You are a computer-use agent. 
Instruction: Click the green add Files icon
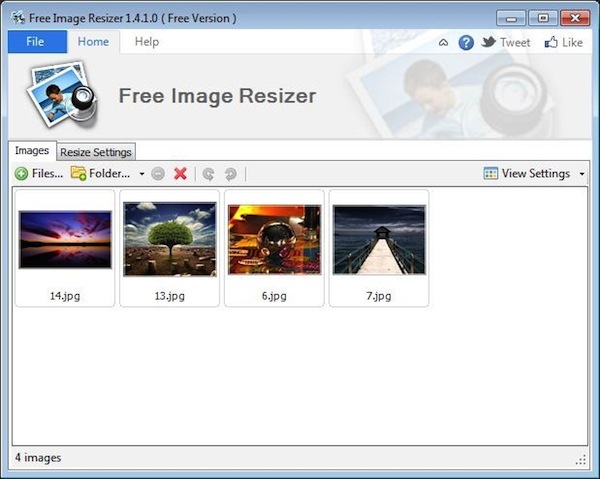click(x=21, y=174)
